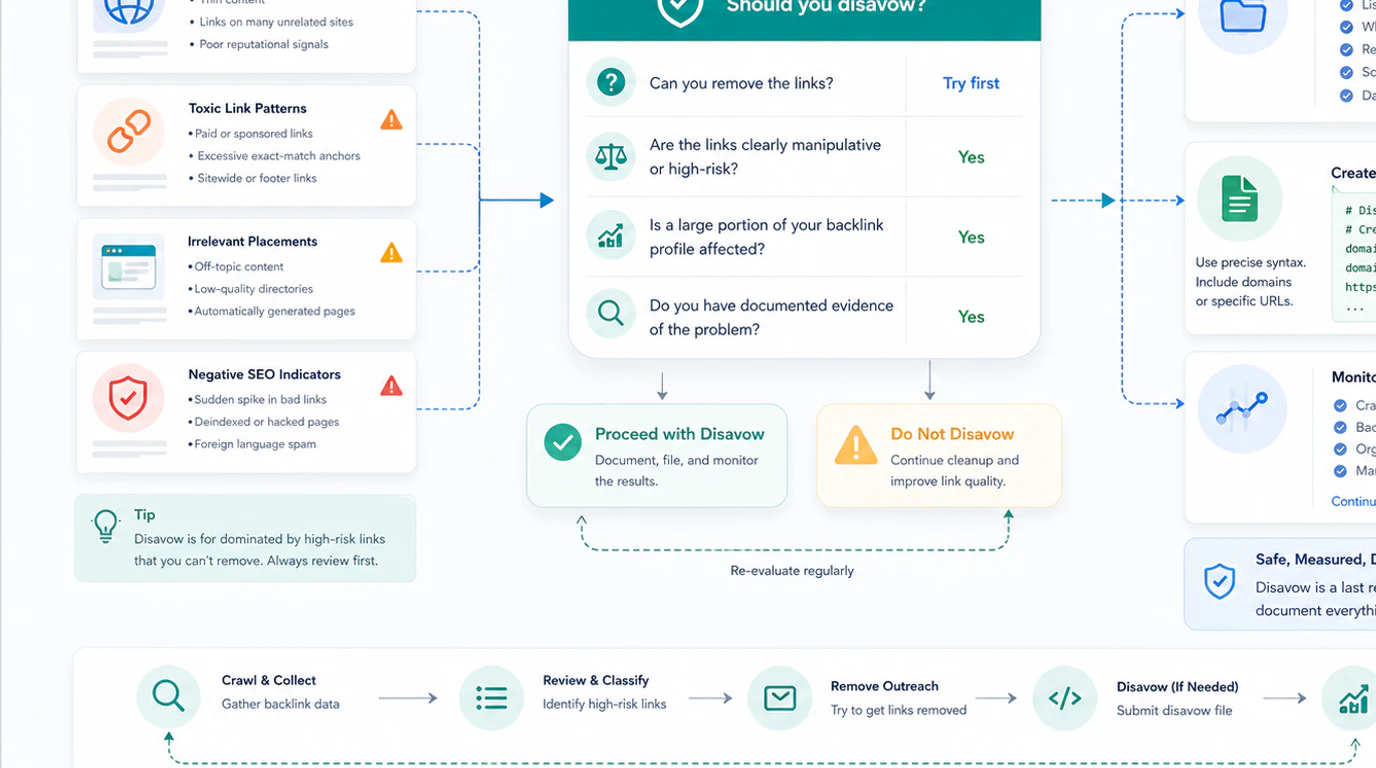This screenshot has width=1376, height=768.
Task: Click the question mark icon beside Can you remove the links
Action: click(611, 82)
